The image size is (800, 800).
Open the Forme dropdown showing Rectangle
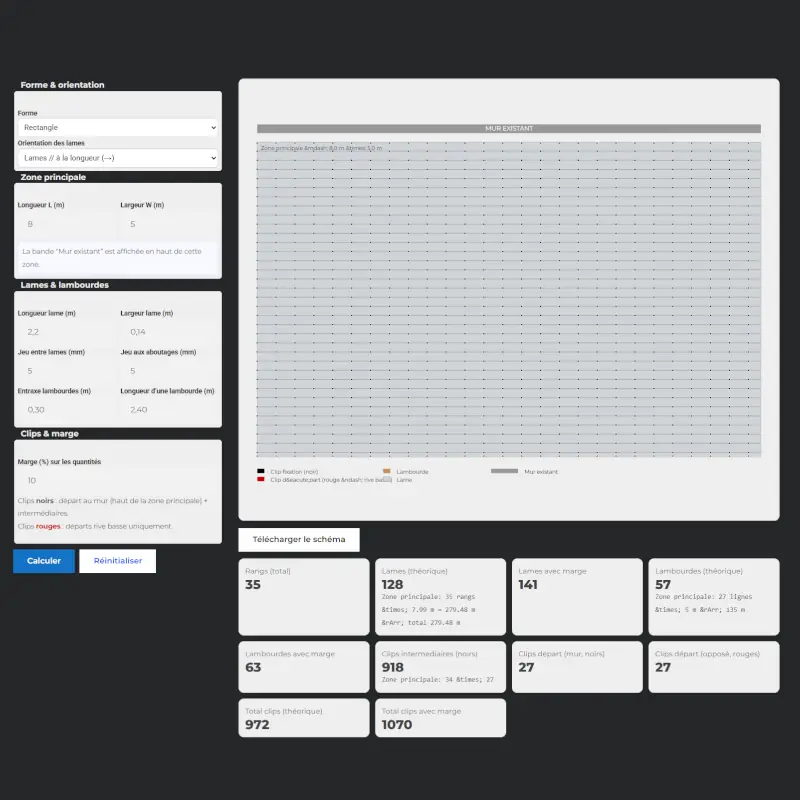117,128
